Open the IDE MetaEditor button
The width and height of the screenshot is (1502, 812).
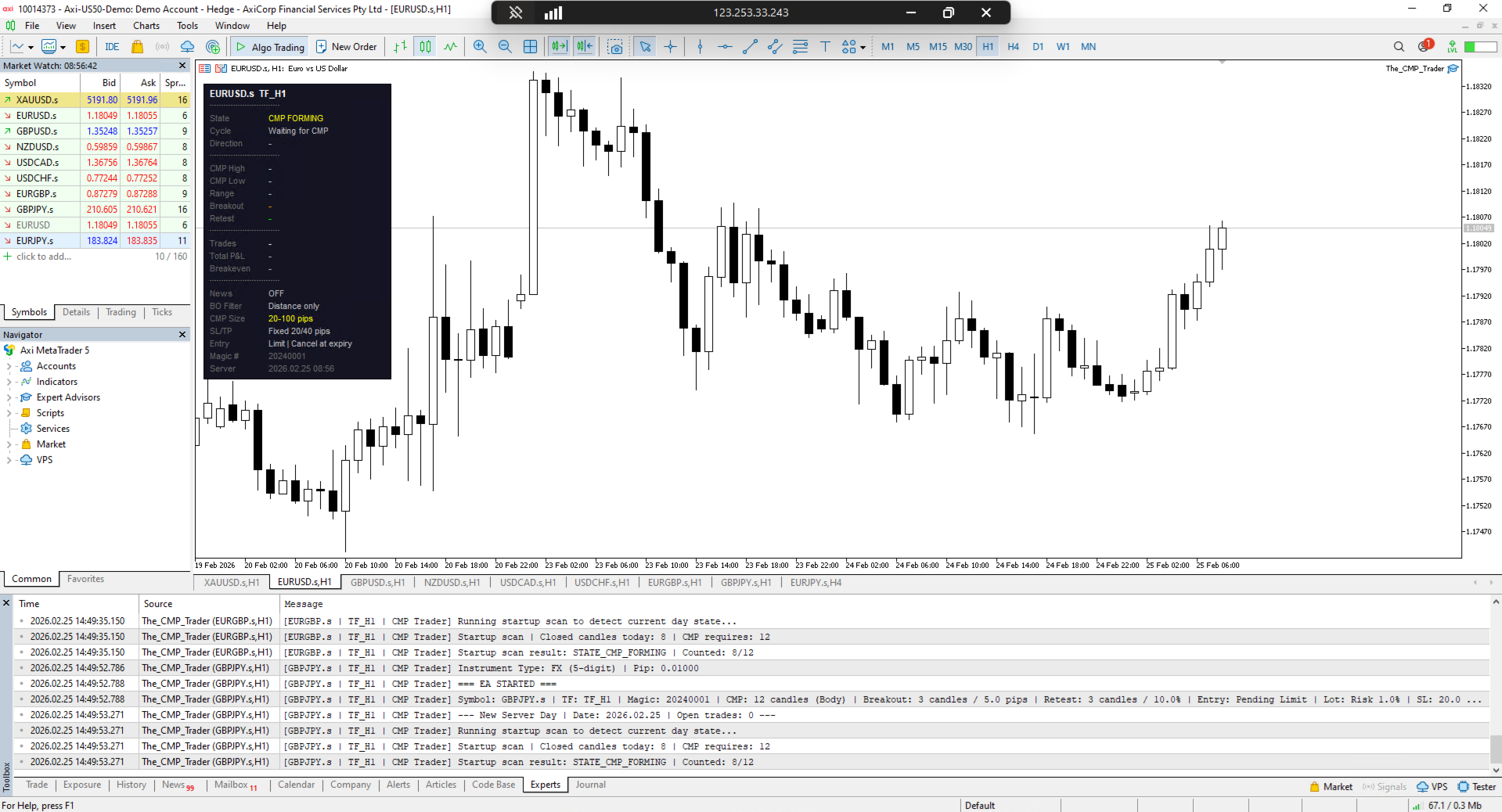click(112, 47)
